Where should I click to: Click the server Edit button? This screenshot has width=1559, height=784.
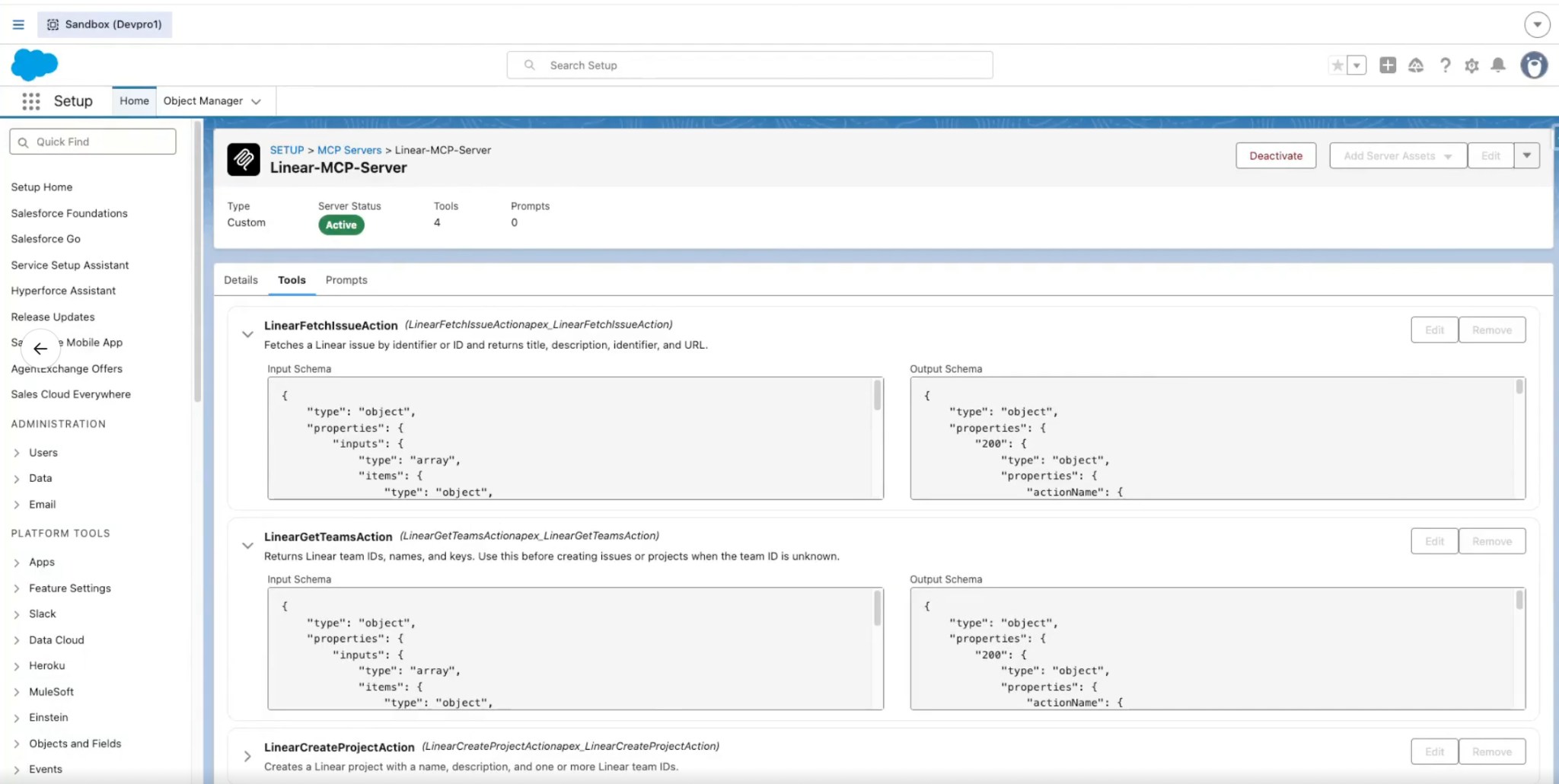(1490, 156)
